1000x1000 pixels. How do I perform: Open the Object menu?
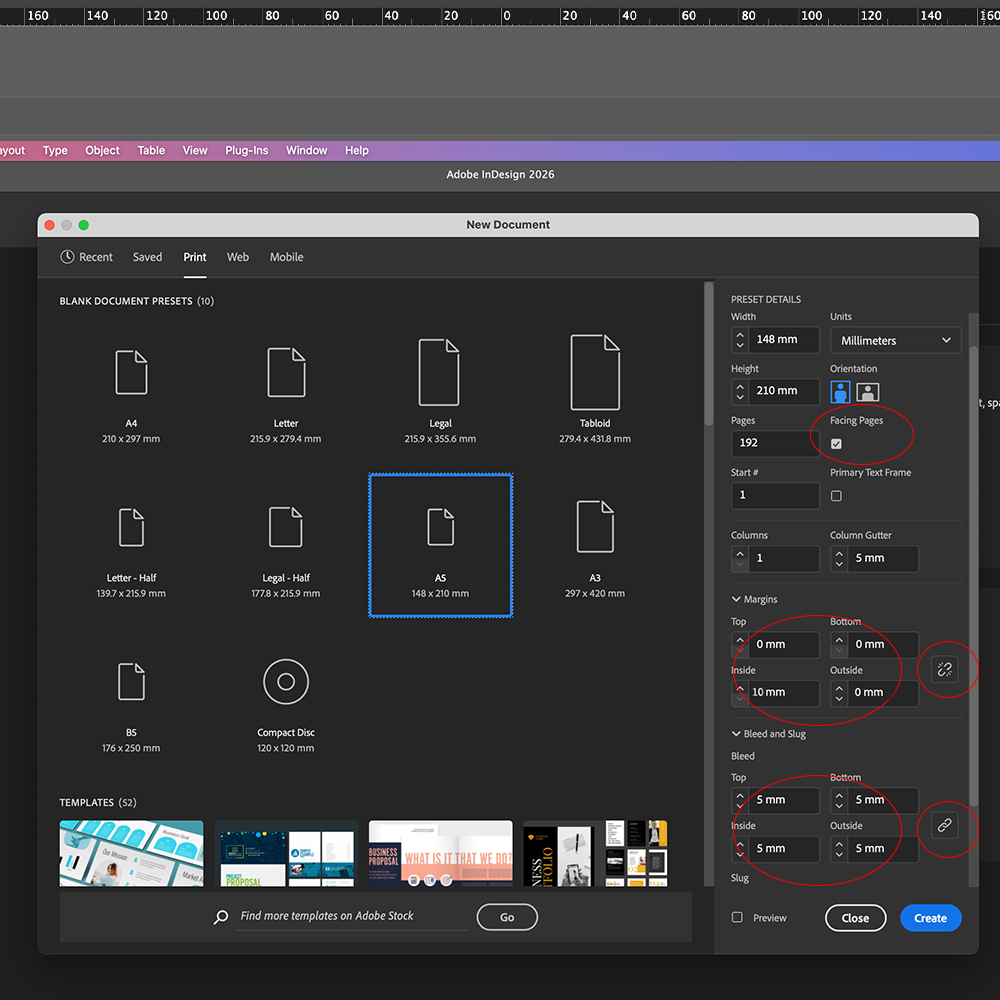(x=102, y=151)
